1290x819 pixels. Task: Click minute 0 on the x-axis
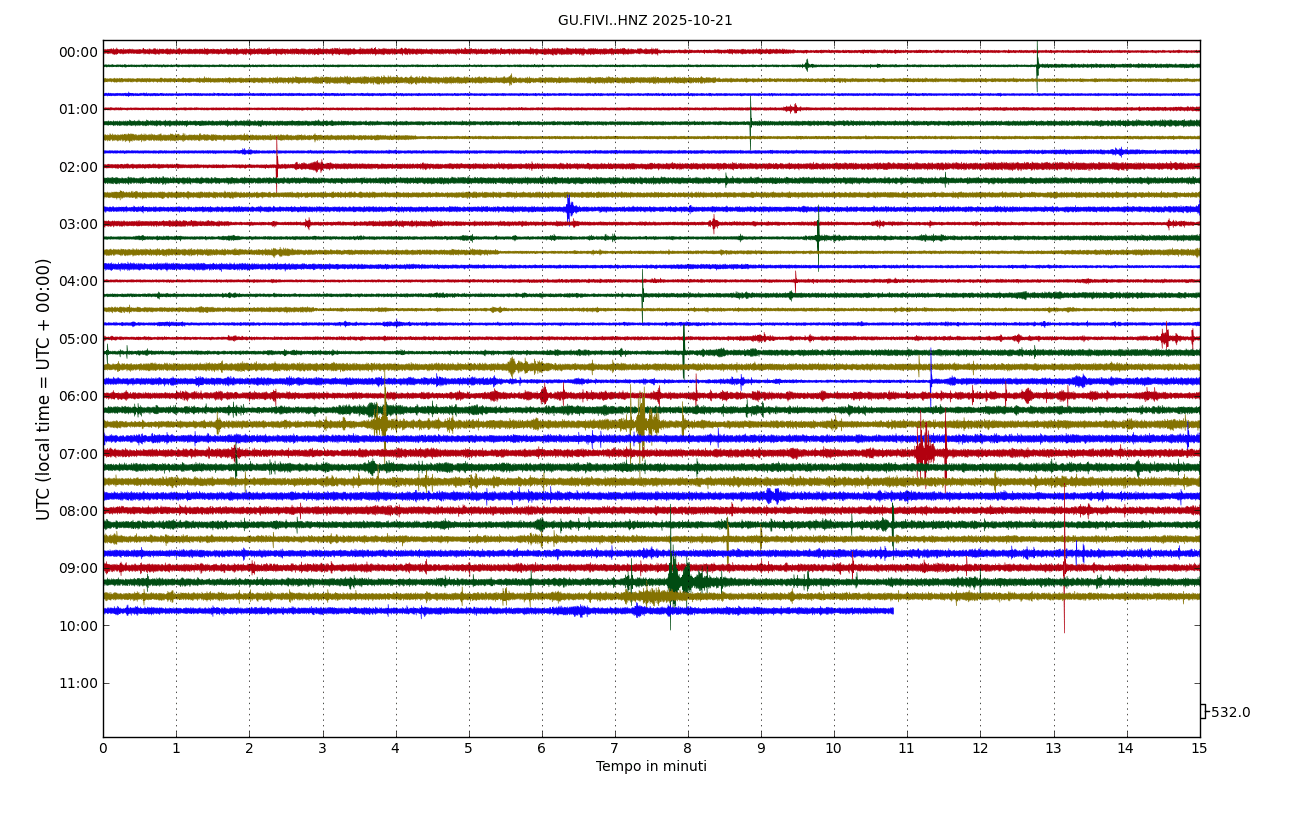click(103, 748)
